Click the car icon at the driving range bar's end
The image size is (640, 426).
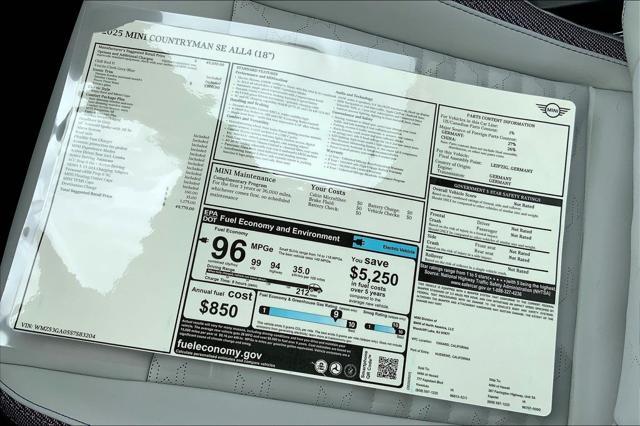coord(316,289)
